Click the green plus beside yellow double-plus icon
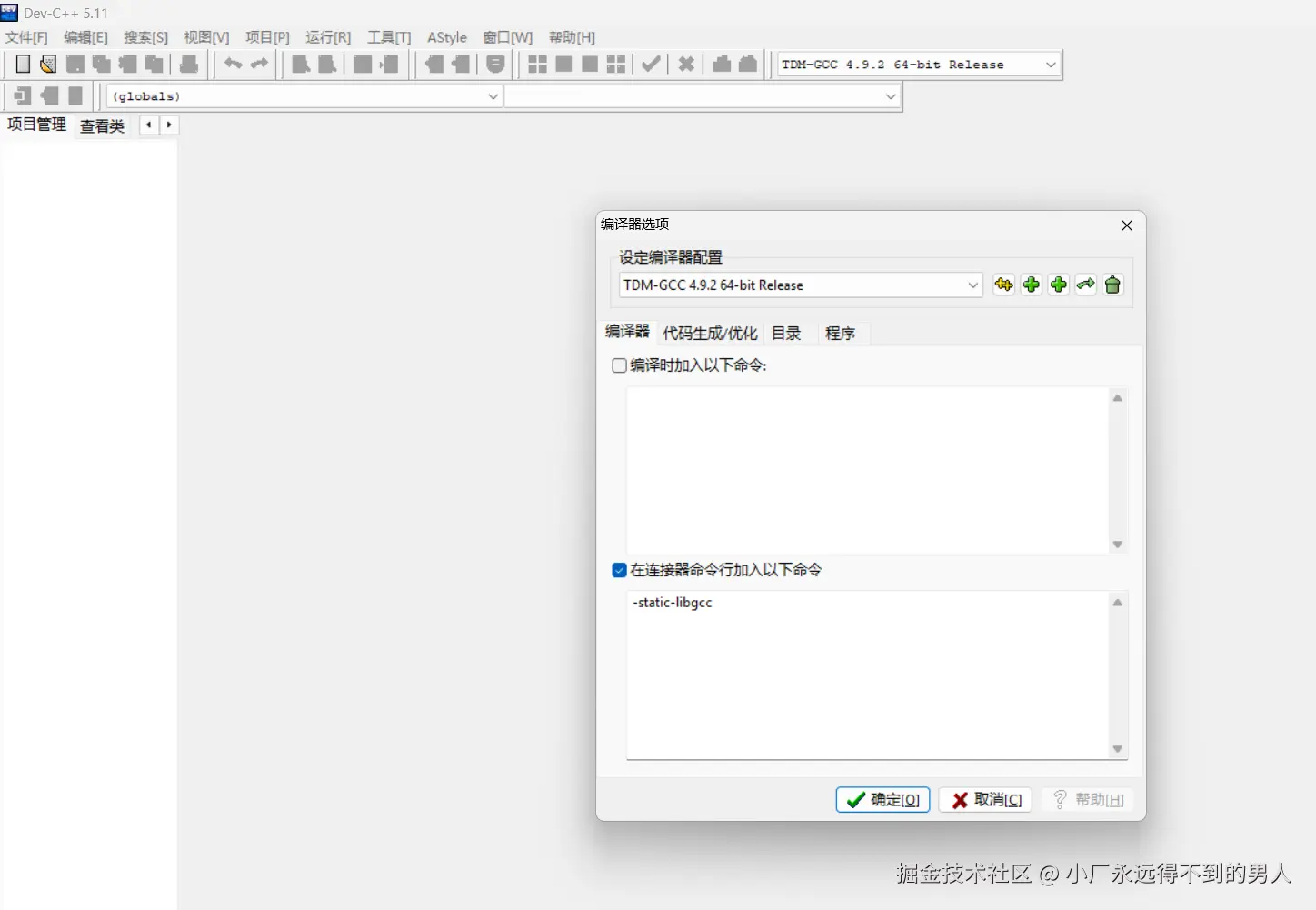This screenshot has width=1316, height=910. (x=1032, y=285)
